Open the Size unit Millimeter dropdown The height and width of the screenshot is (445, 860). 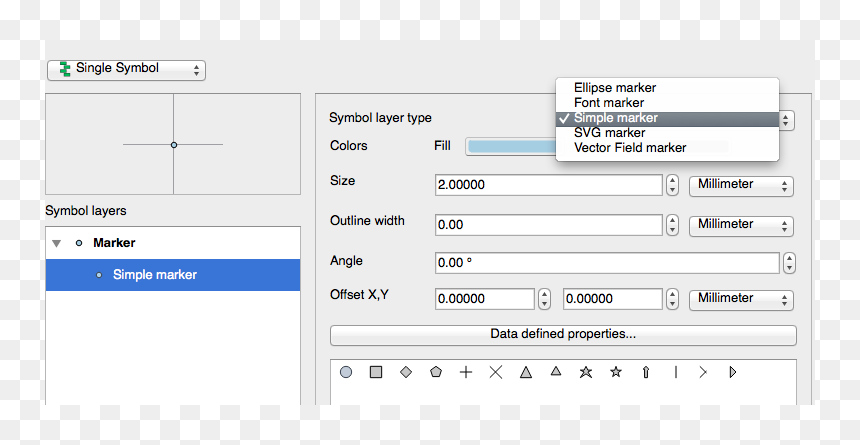(741, 185)
